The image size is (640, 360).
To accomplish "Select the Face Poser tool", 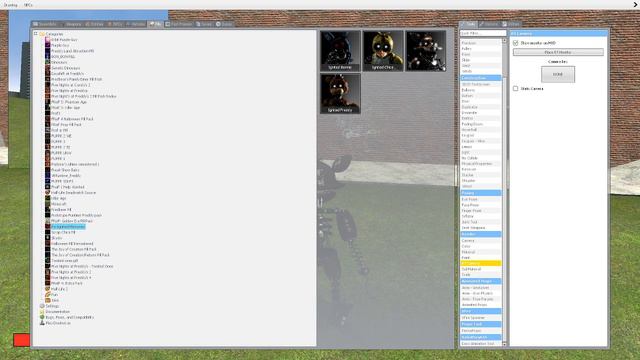I will click(x=481, y=205).
